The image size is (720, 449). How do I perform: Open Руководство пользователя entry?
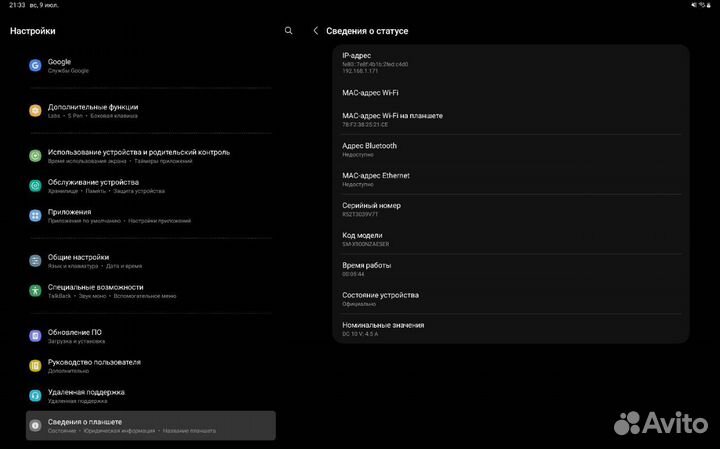tap(151, 366)
